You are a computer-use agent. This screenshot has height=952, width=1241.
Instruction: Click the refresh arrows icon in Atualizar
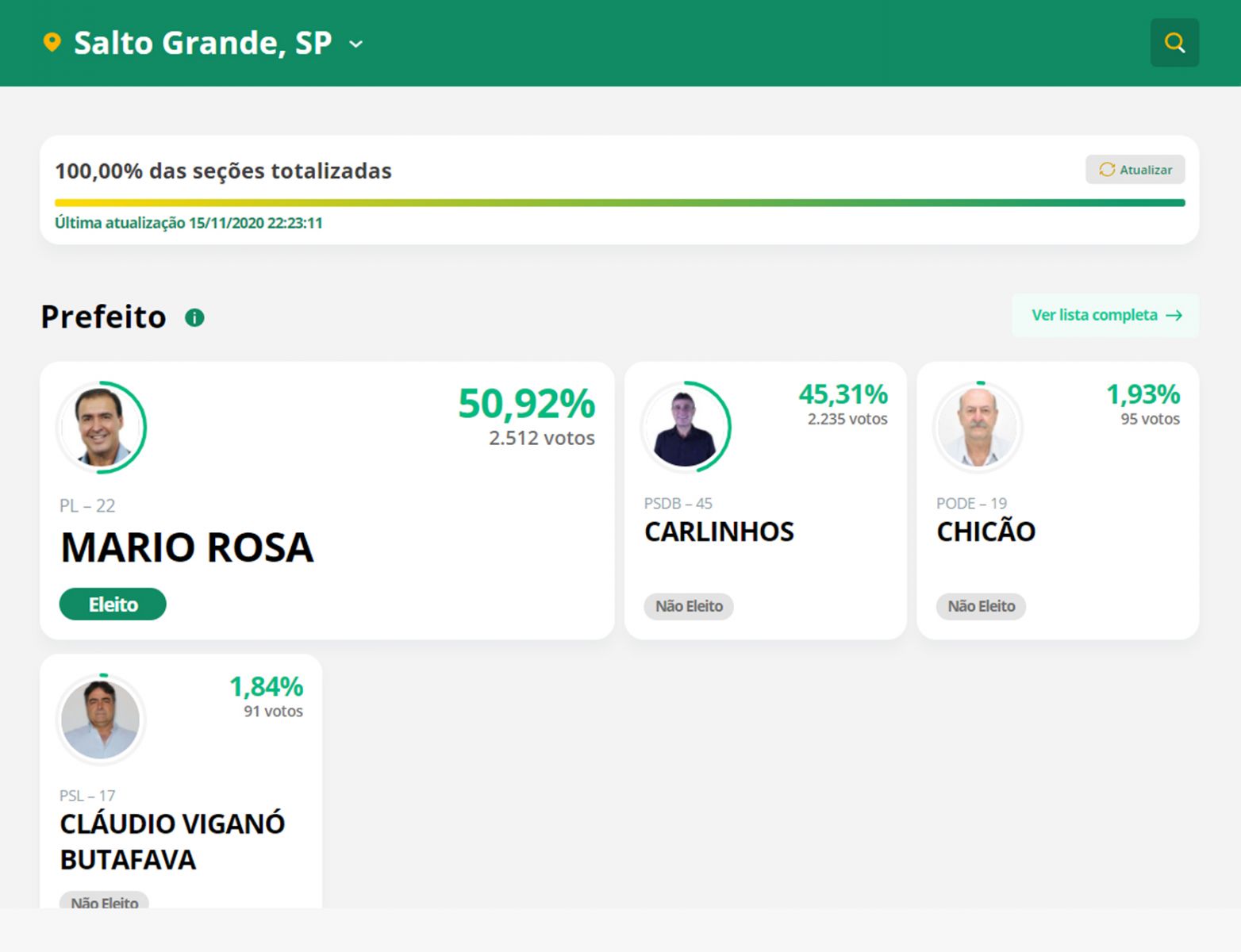[1106, 170]
